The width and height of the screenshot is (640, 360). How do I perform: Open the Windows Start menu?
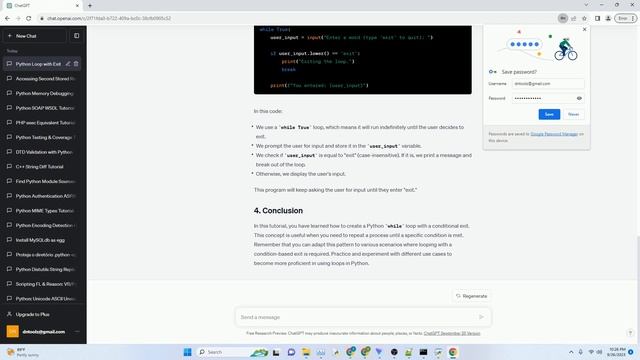click(187, 352)
